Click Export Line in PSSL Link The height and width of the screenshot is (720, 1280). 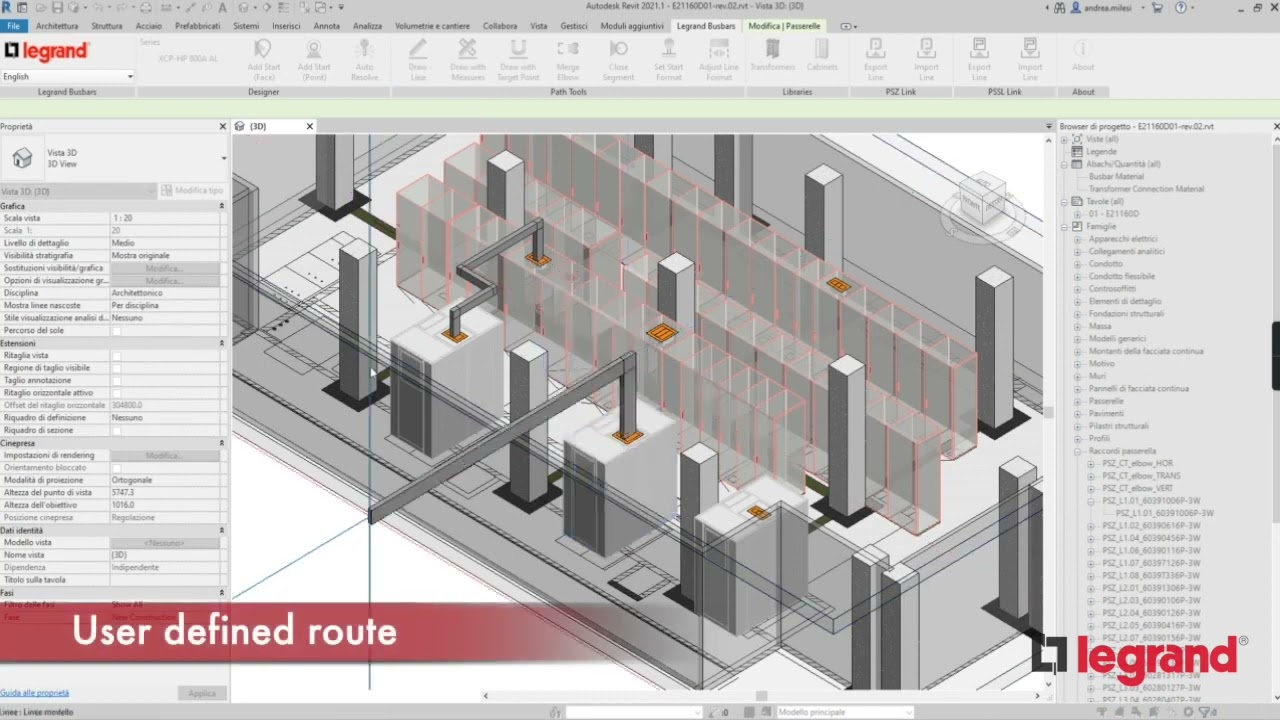click(979, 59)
